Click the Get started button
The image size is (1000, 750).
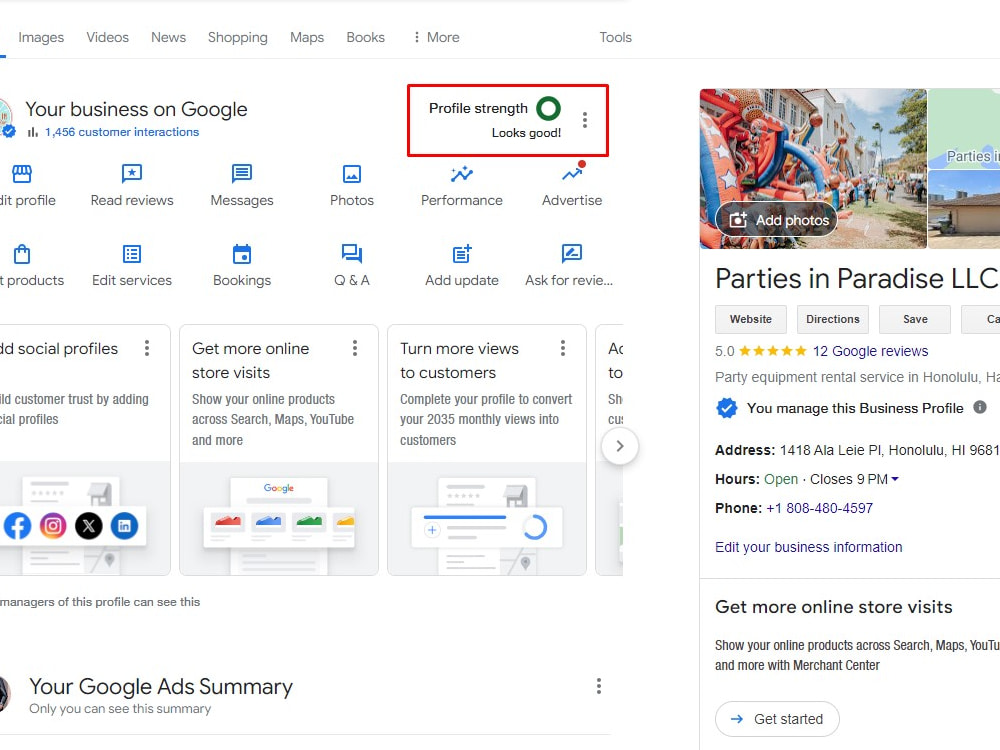(x=777, y=719)
